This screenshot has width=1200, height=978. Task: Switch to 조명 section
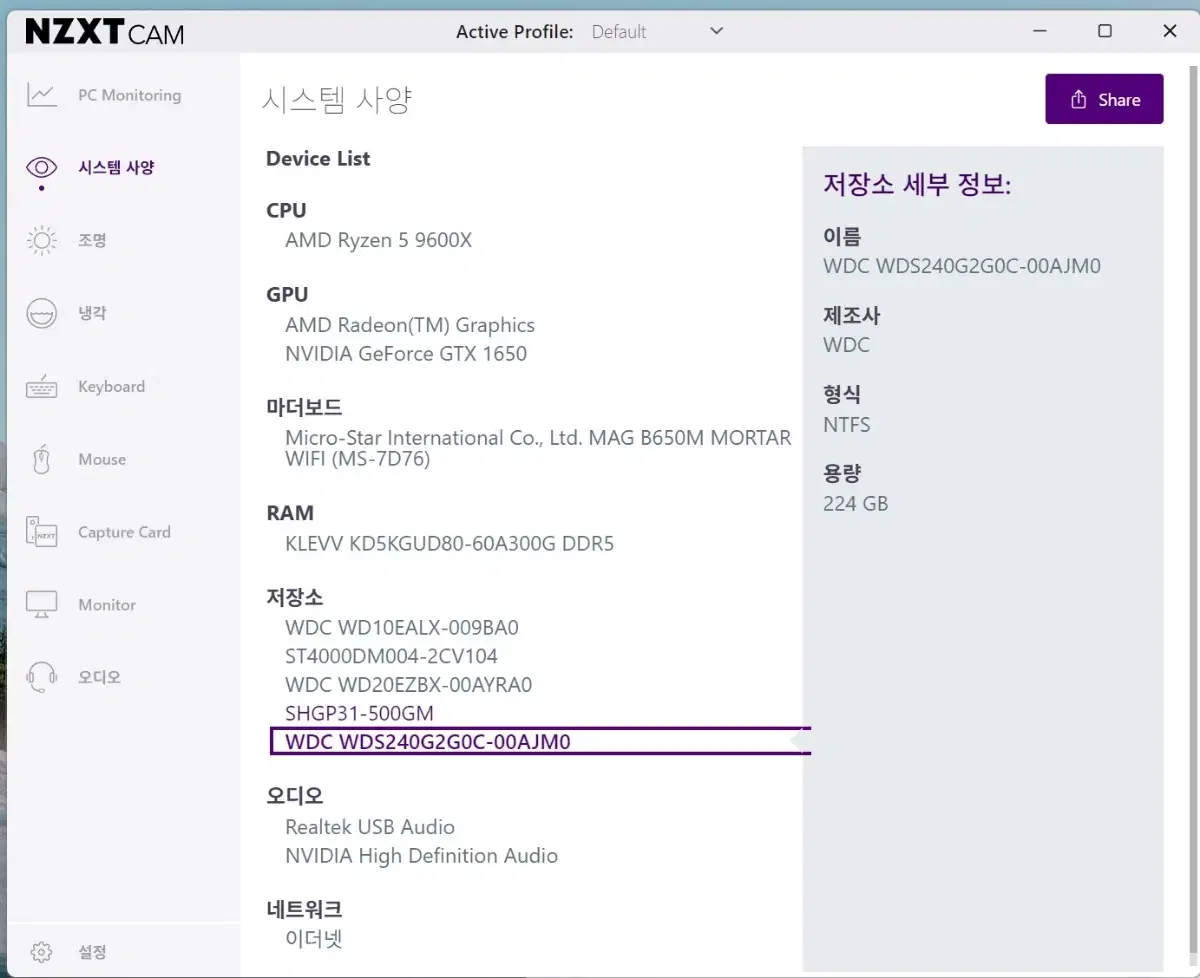pyautogui.click(x=92, y=240)
